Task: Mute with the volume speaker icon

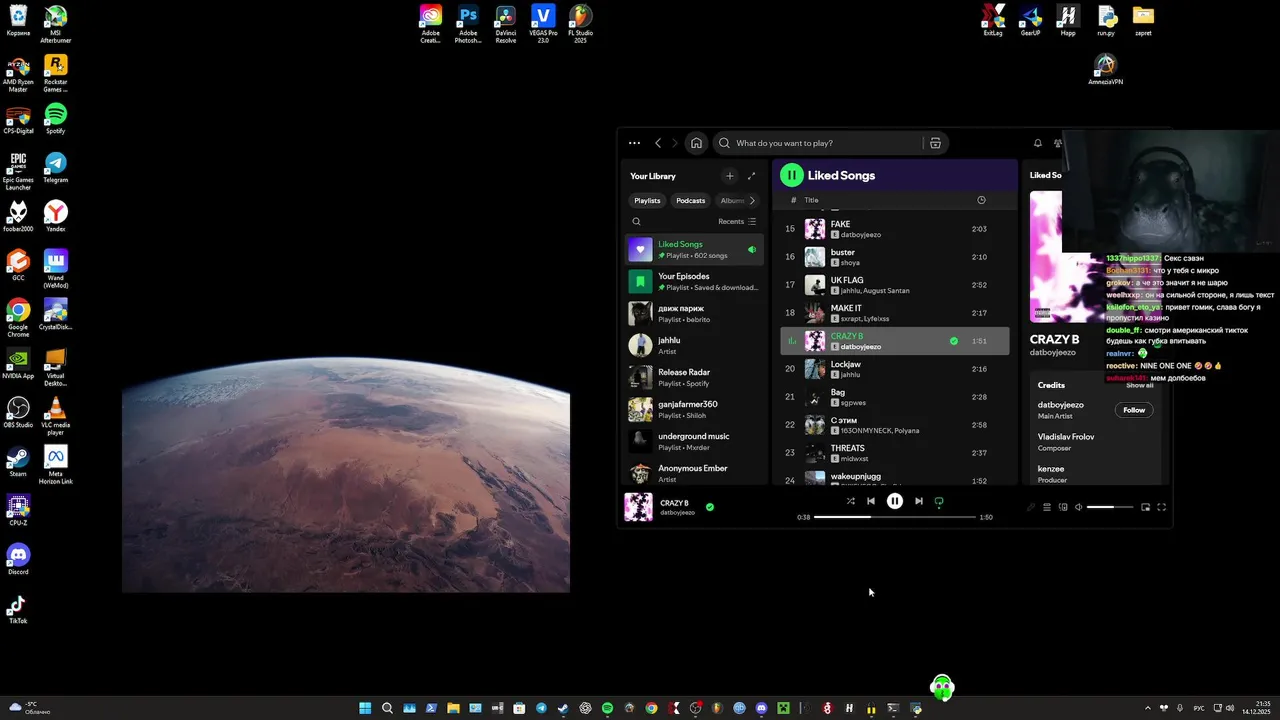Action: click(x=1078, y=507)
